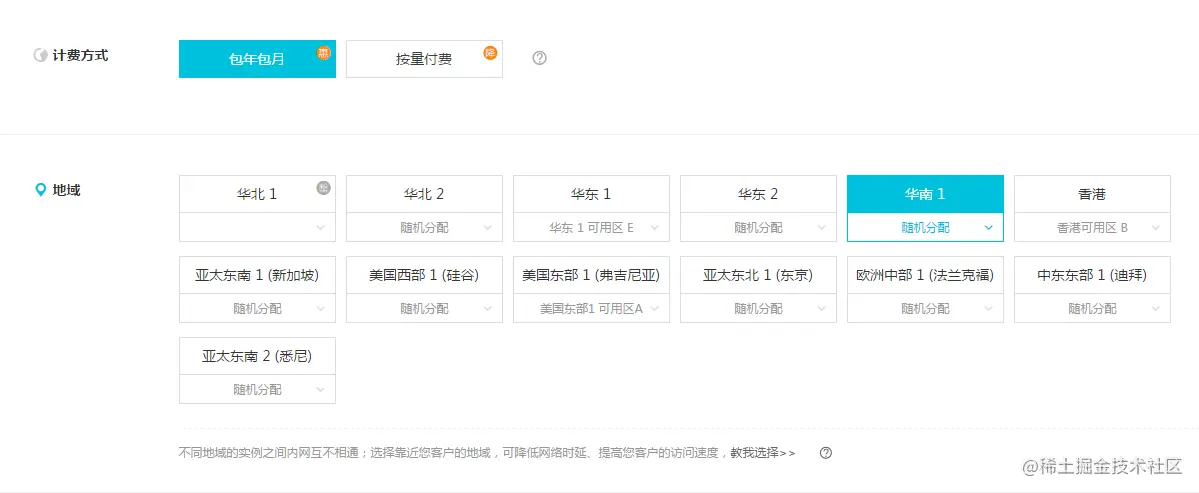Choose 美国东部 1 (弗吉尼亚) region
Viewport: 1199px width, 493px height.
point(591,275)
